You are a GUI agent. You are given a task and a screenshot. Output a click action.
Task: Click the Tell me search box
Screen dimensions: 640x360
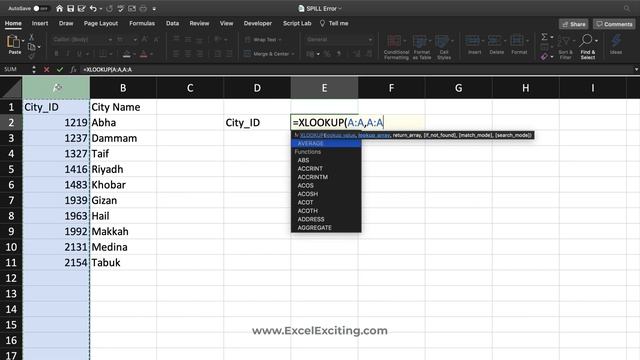334,23
